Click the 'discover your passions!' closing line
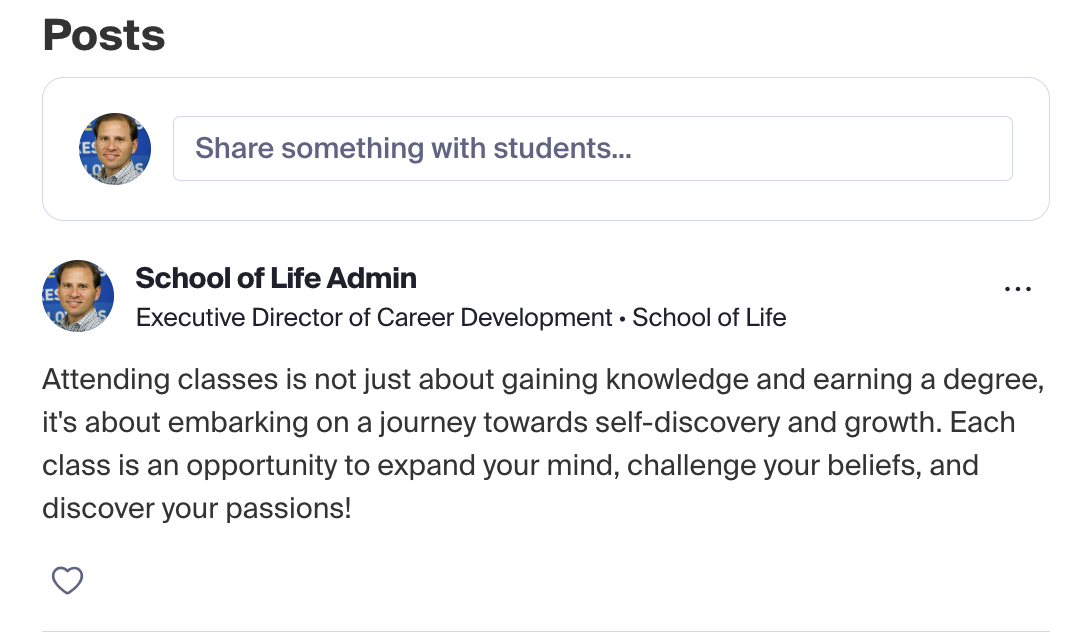Screen dimensions: 1078x642 pos(197,509)
